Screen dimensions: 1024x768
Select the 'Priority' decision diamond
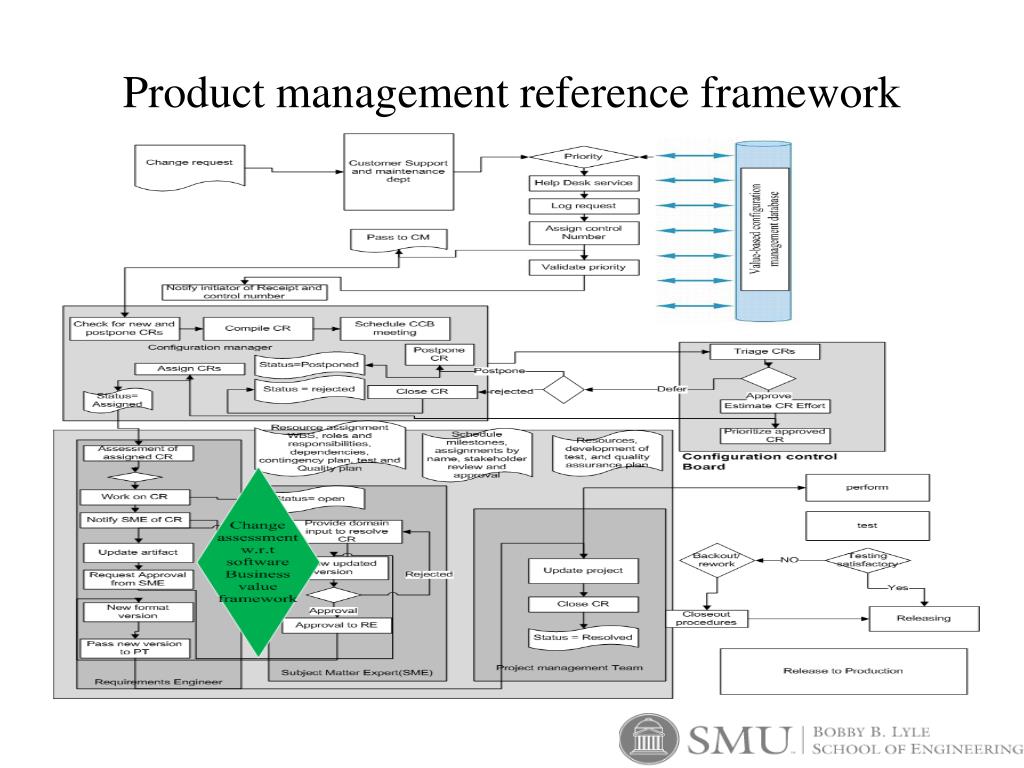coord(583,157)
